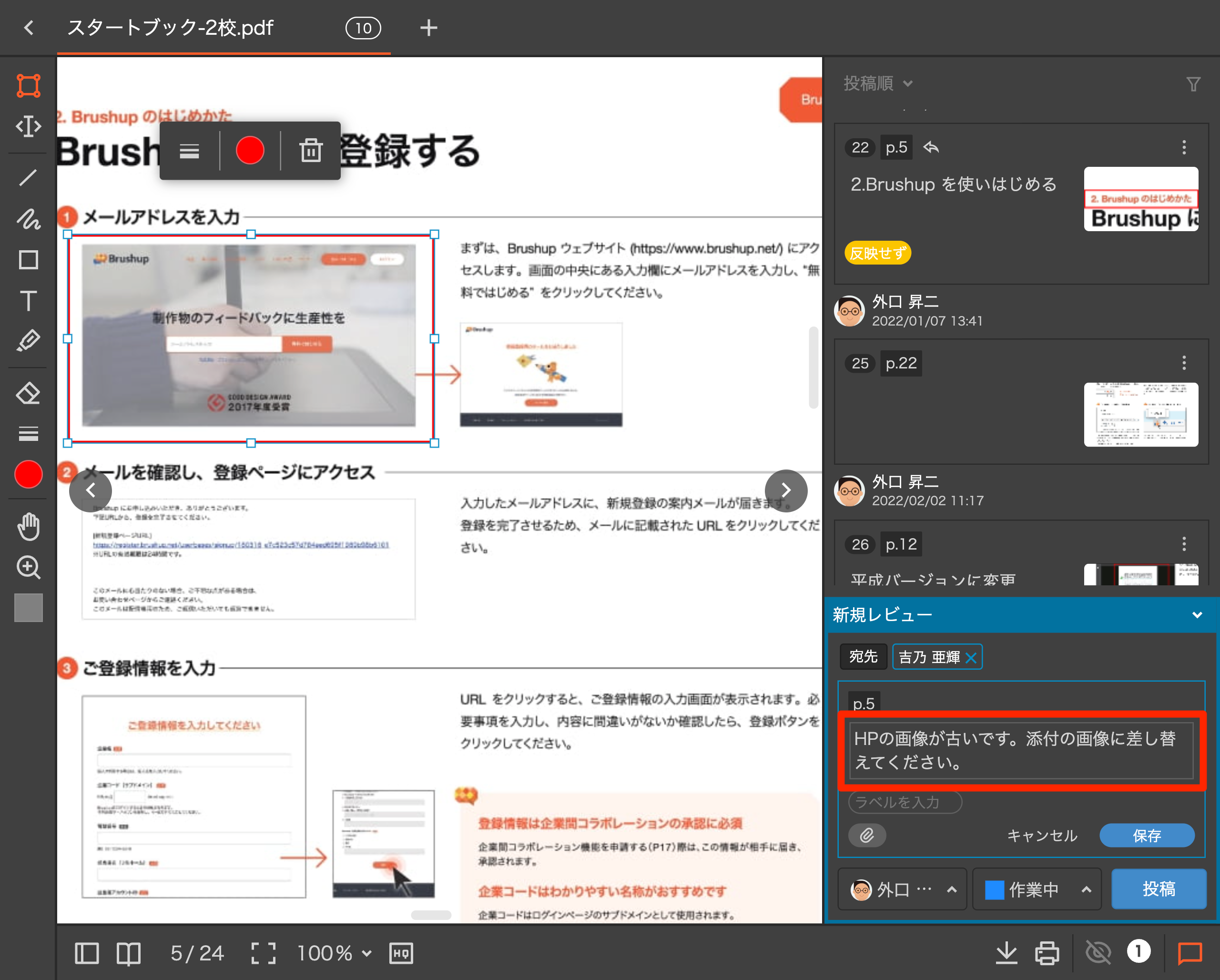The height and width of the screenshot is (980, 1220).
Task: Open the 作業中 status dropdown
Action: [x=1037, y=889]
